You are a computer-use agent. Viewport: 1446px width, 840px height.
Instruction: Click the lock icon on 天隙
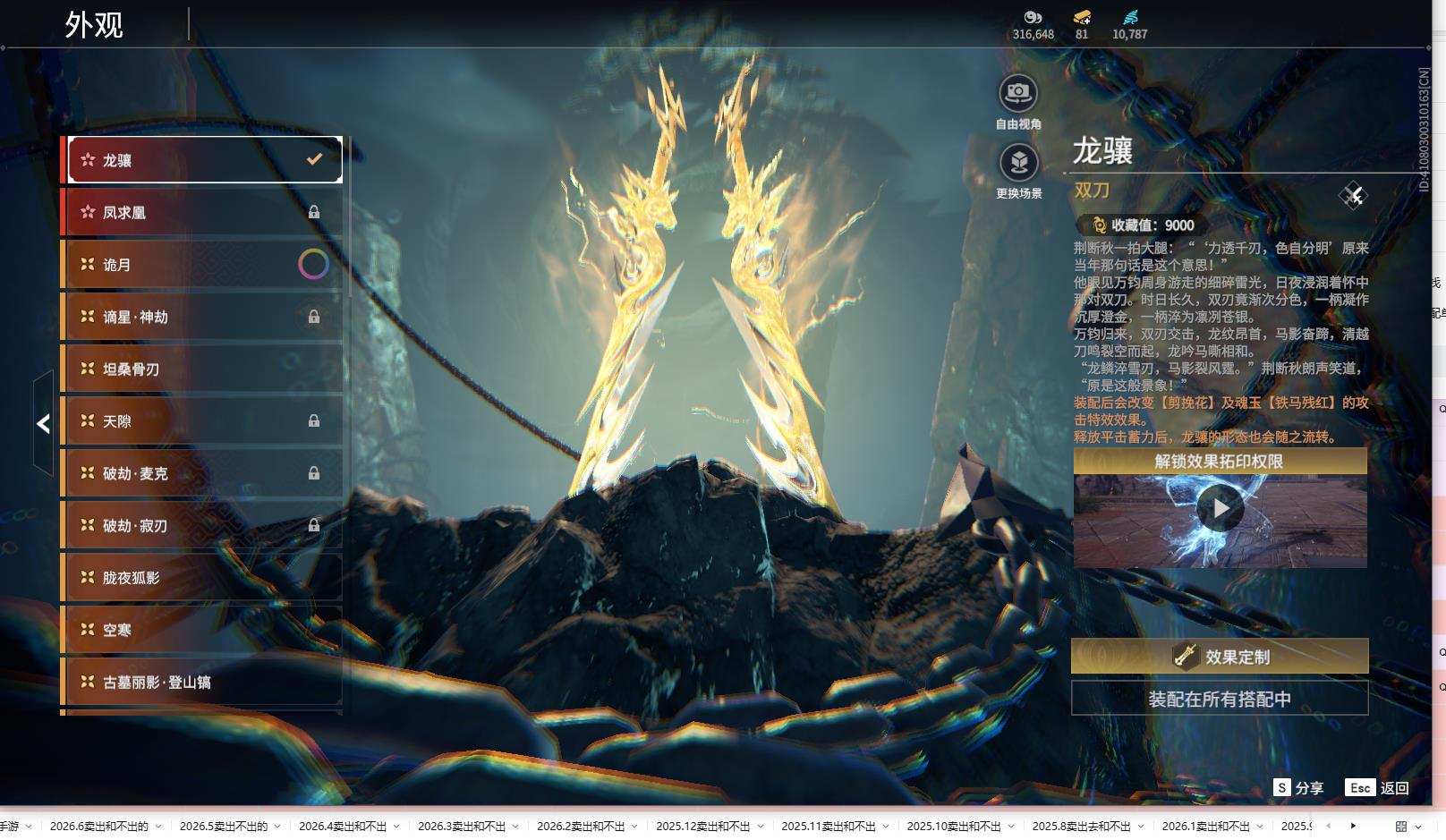[314, 420]
